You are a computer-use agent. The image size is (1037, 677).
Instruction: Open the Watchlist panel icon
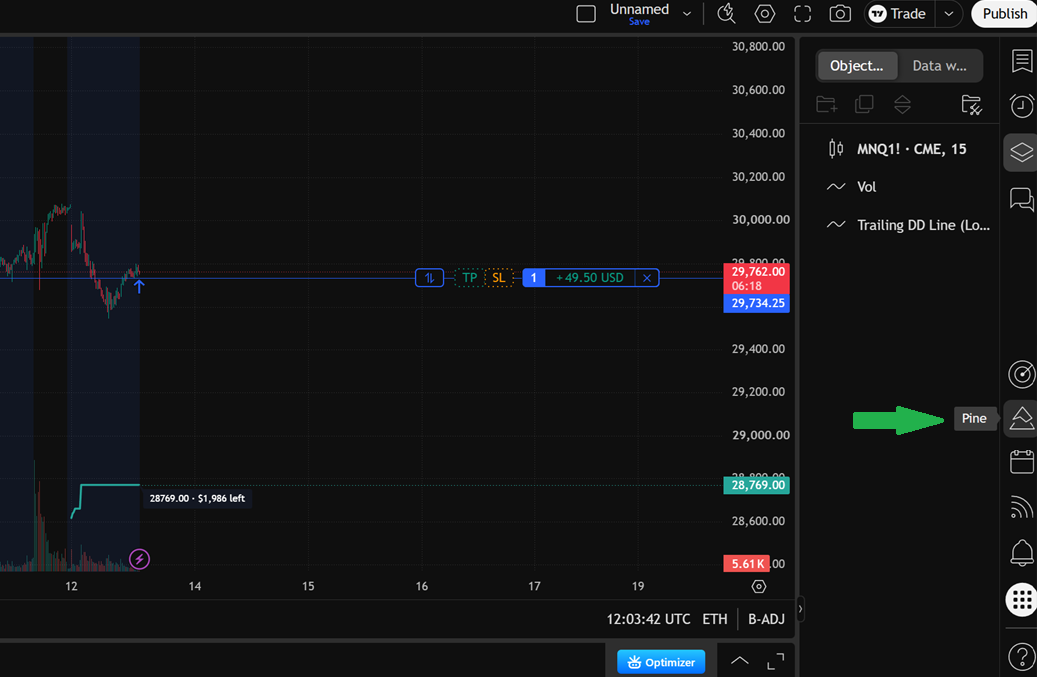coord(1021,61)
